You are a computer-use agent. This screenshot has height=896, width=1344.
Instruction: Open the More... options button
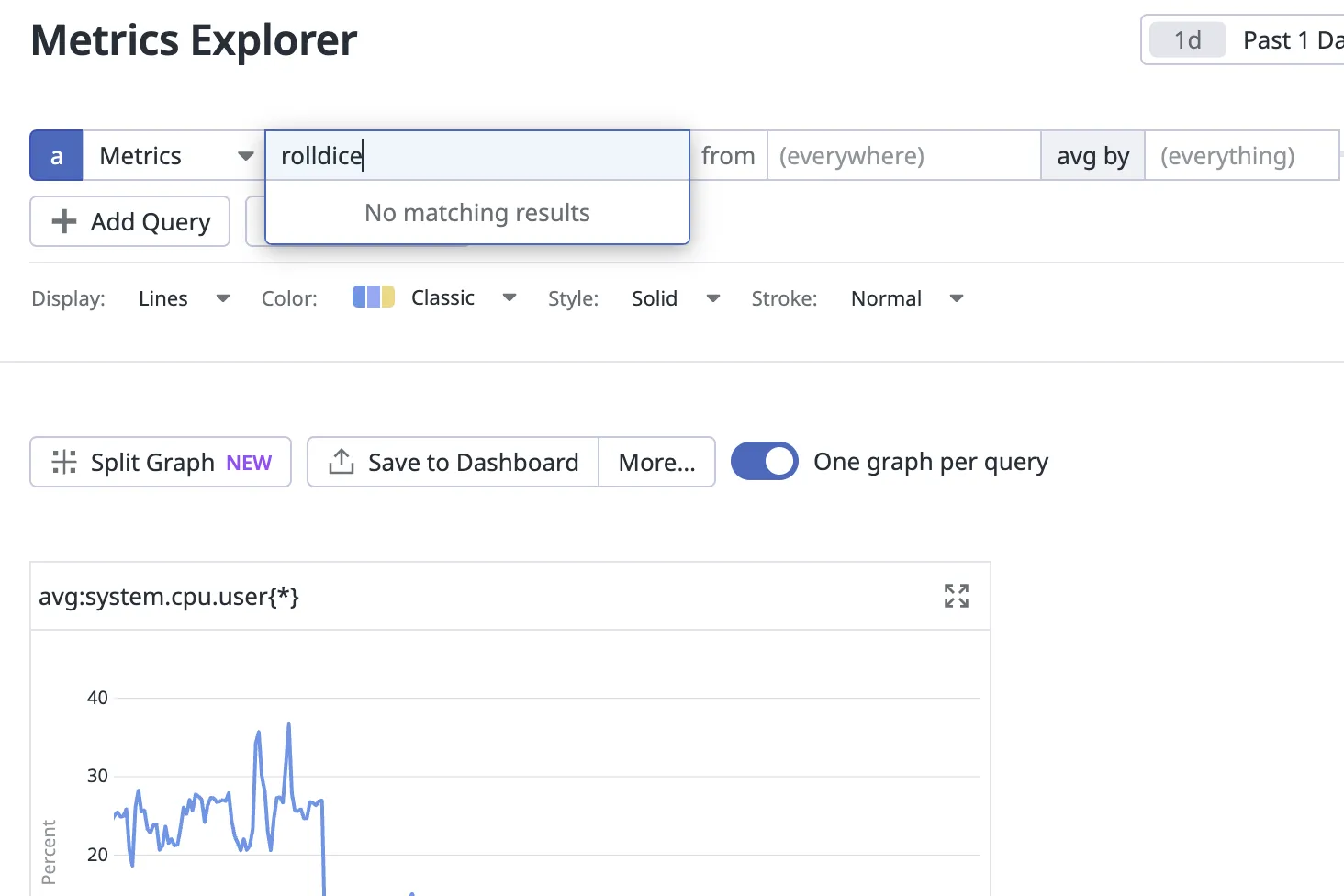point(657,462)
